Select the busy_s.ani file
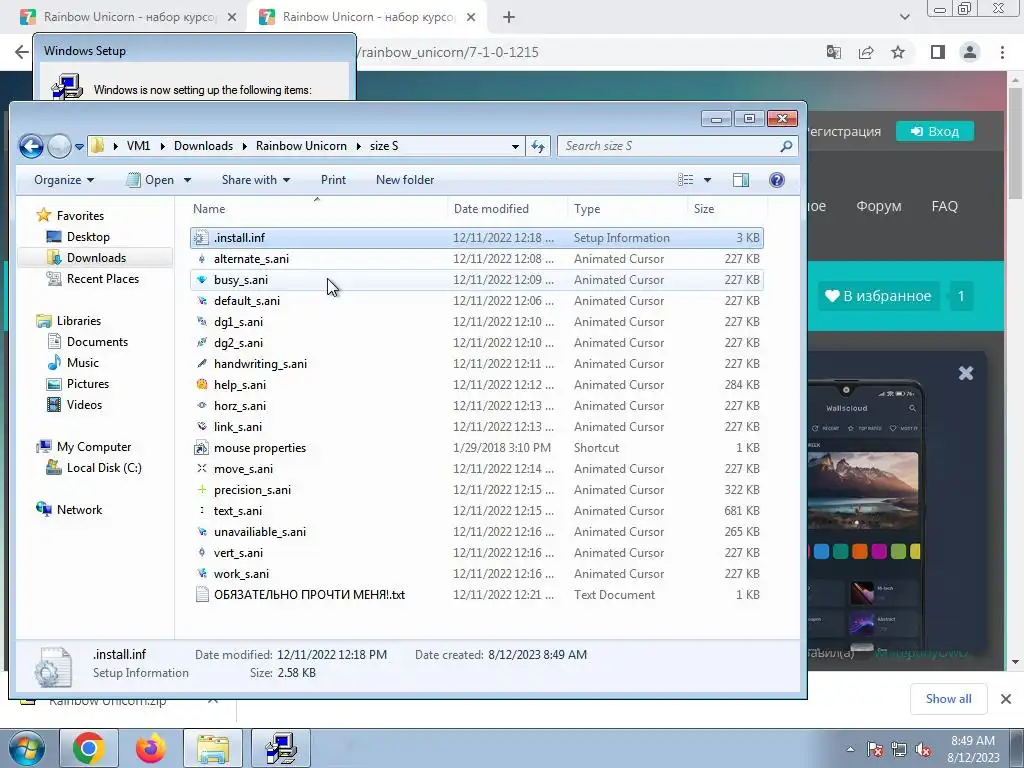This screenshot has width=1024, height=768. (477, 280)
